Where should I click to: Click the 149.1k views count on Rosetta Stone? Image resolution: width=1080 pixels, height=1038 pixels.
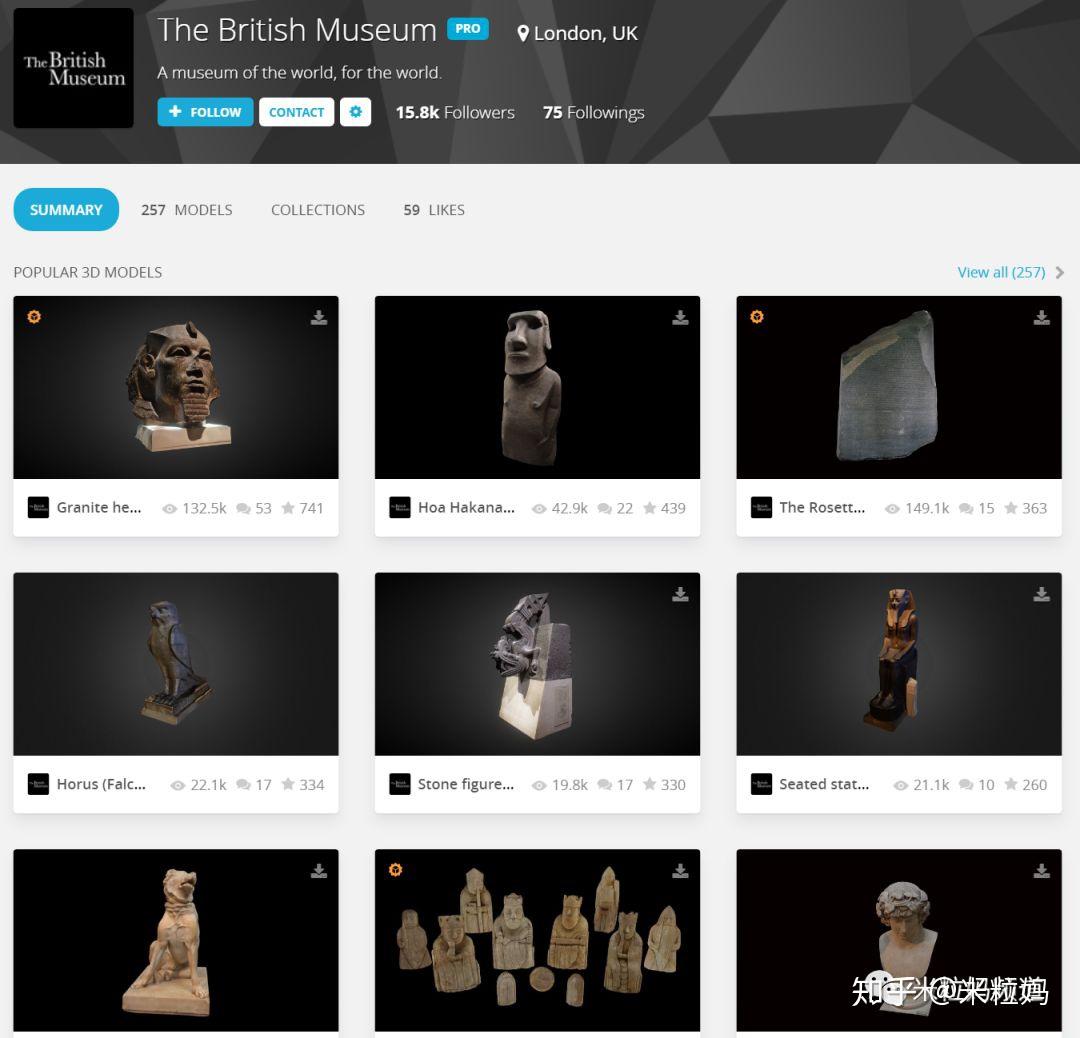[x=927, y=508]
